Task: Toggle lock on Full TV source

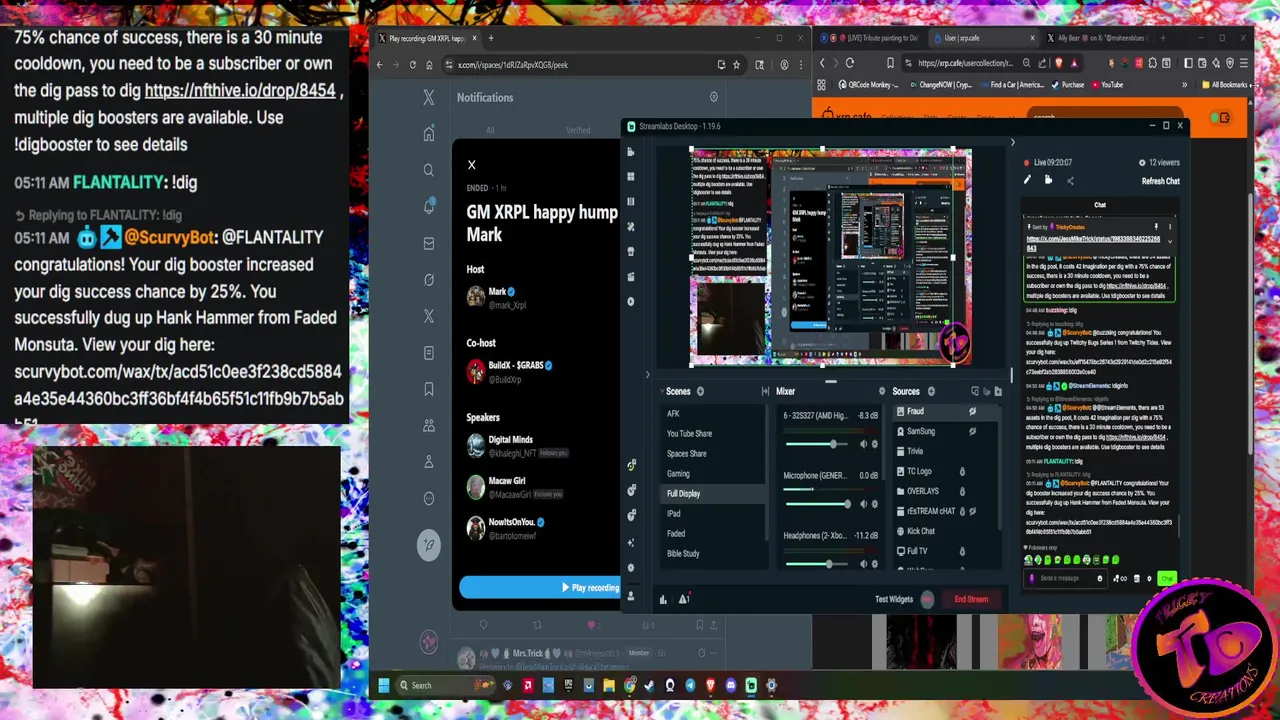Action: pos(962,551)
